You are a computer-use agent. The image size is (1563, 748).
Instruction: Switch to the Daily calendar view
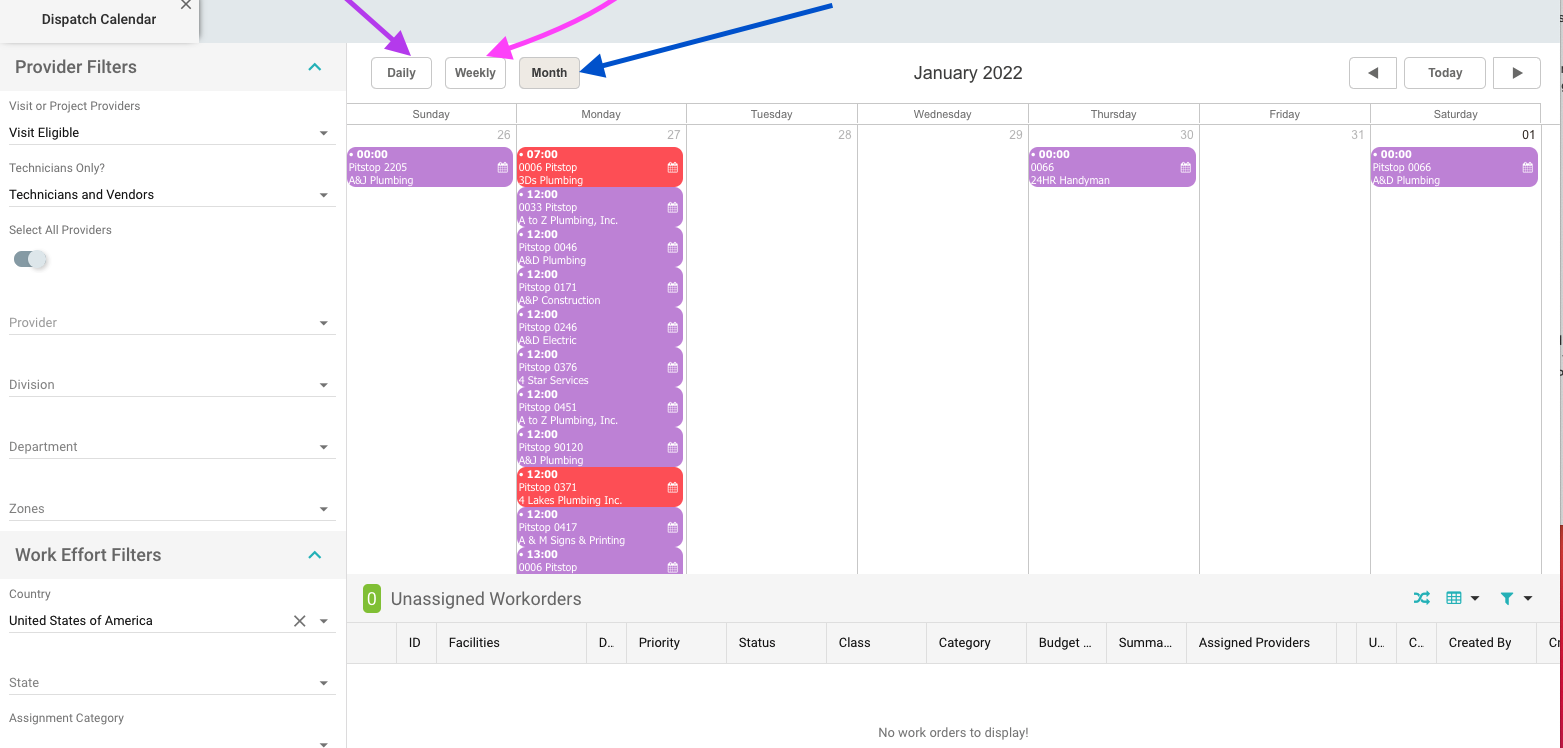point(401,73)
